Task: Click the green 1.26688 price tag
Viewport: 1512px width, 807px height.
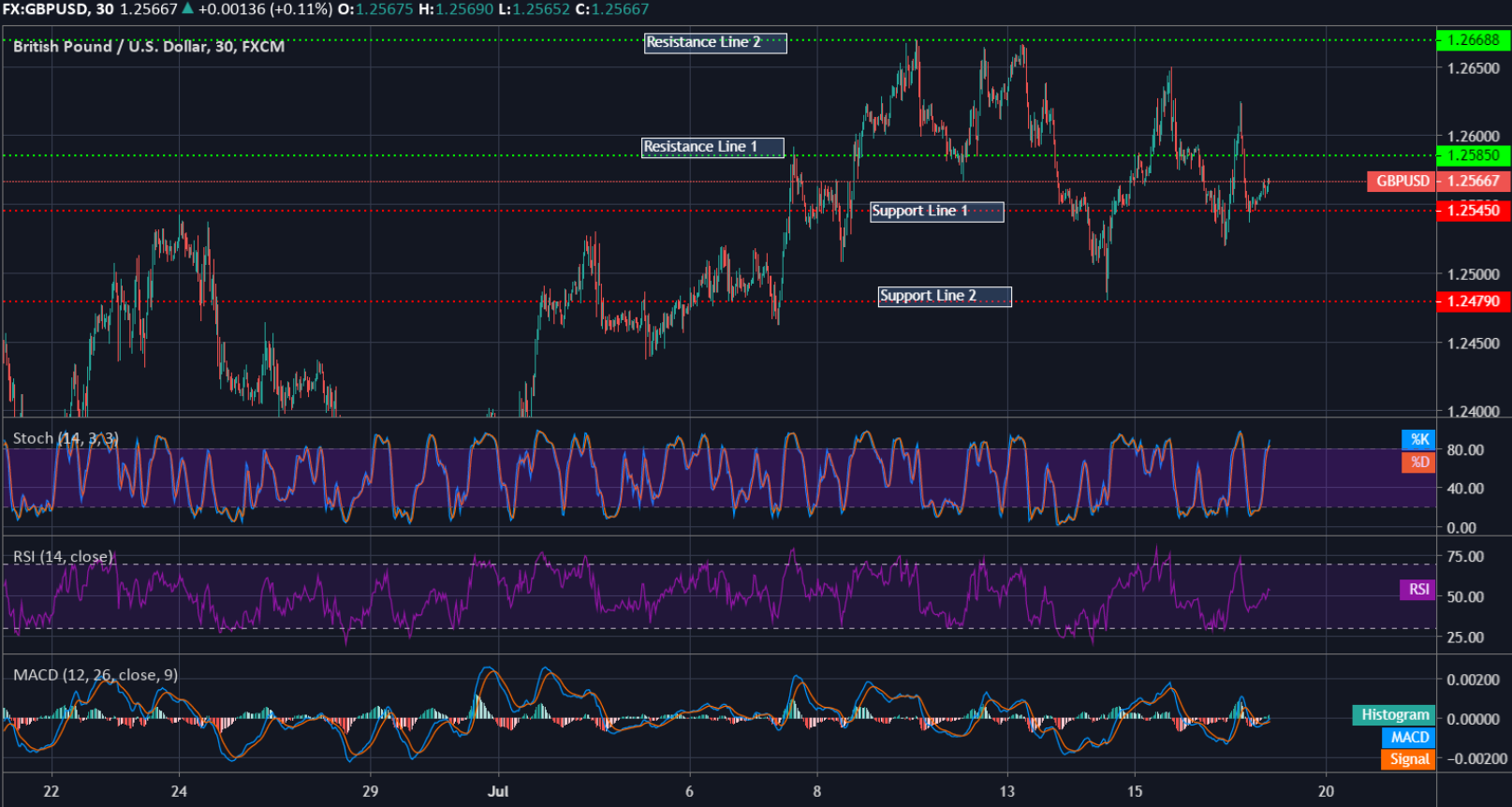Action: [1474, 40]
